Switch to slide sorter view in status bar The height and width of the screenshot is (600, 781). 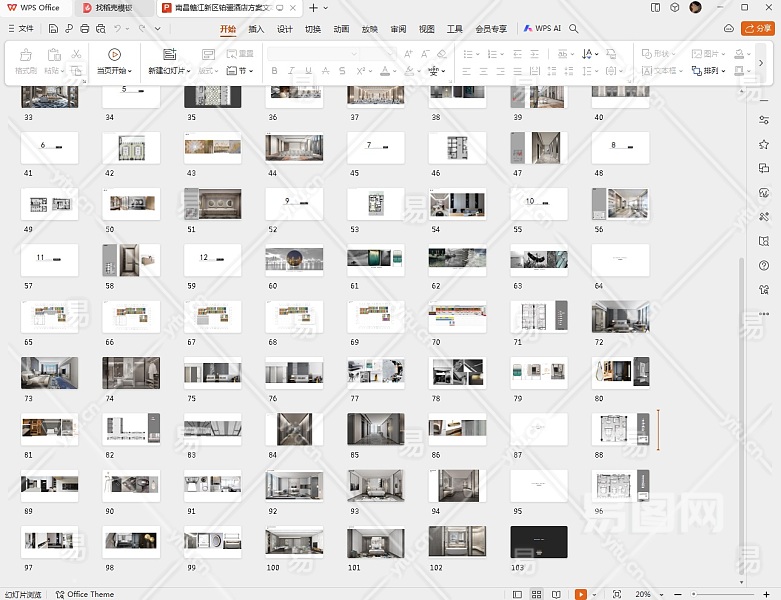[536, 594]
